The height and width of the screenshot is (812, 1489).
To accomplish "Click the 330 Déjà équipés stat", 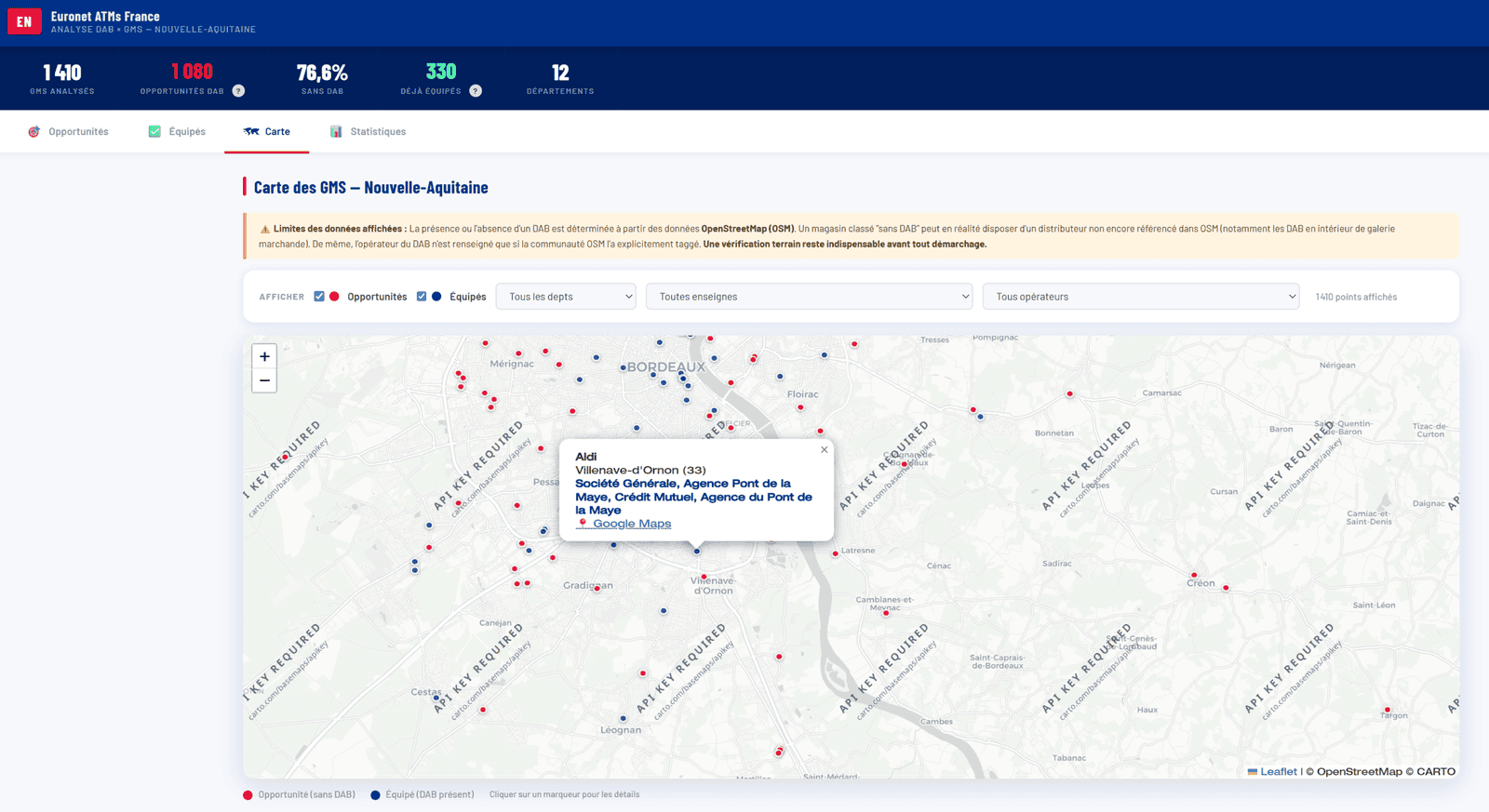I will 441,78.
